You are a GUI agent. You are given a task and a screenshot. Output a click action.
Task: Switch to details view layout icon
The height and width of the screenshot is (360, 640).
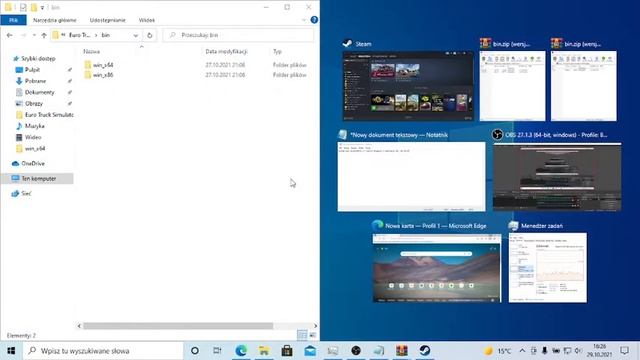tap(302, 335)
